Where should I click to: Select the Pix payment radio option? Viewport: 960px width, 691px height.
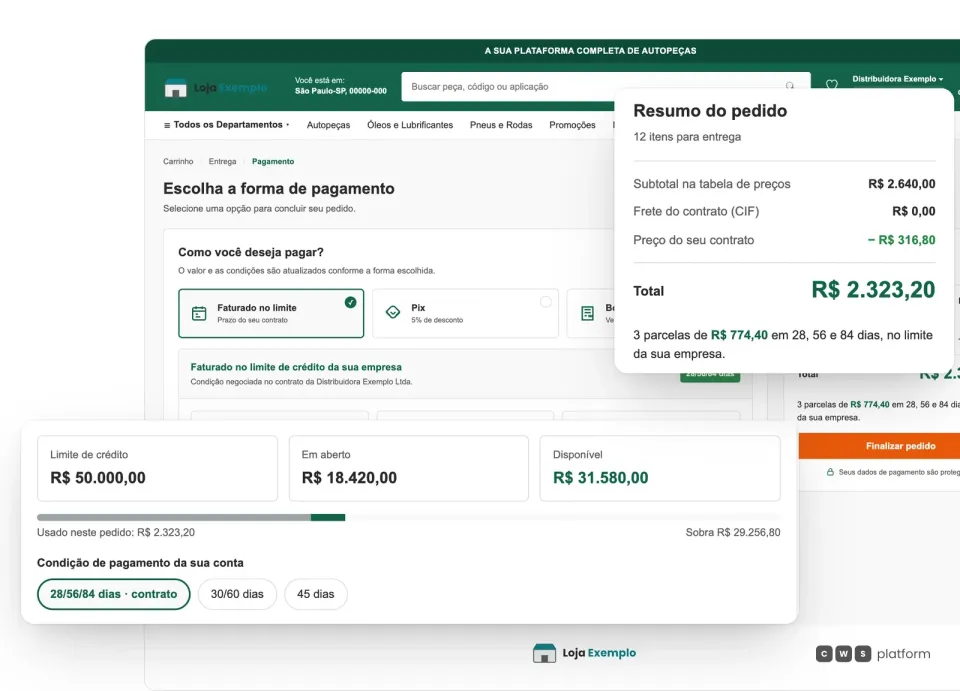click(546, 302)
